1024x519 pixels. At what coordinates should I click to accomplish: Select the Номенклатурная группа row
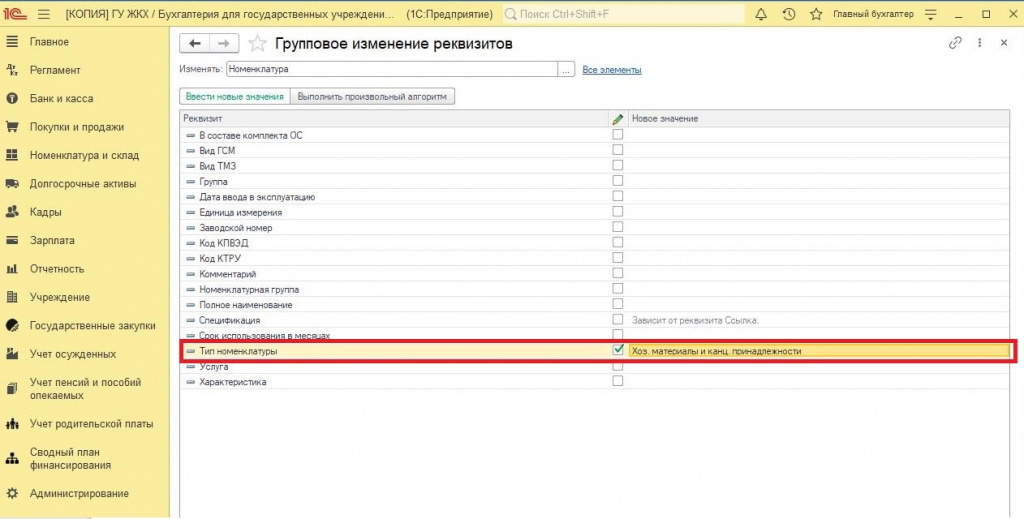point(594,289)
